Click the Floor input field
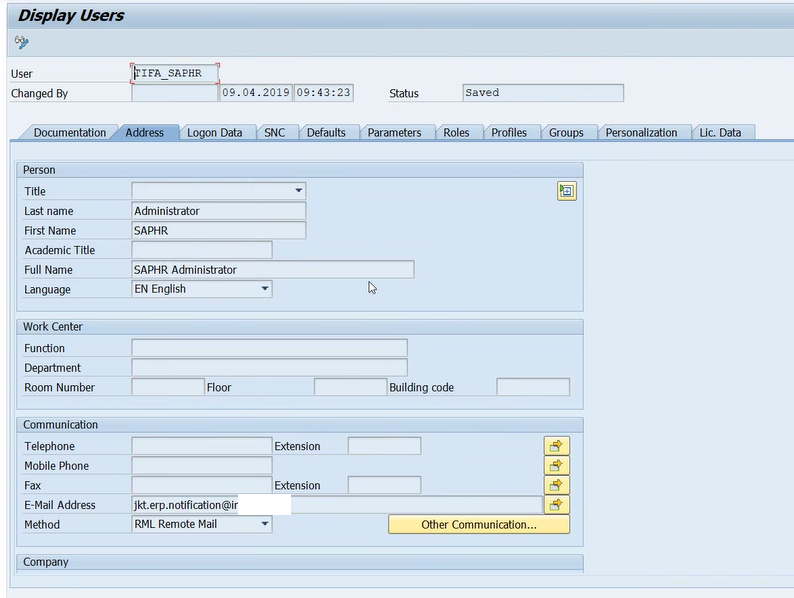794x598 pixels. click(x=350, y=387)
